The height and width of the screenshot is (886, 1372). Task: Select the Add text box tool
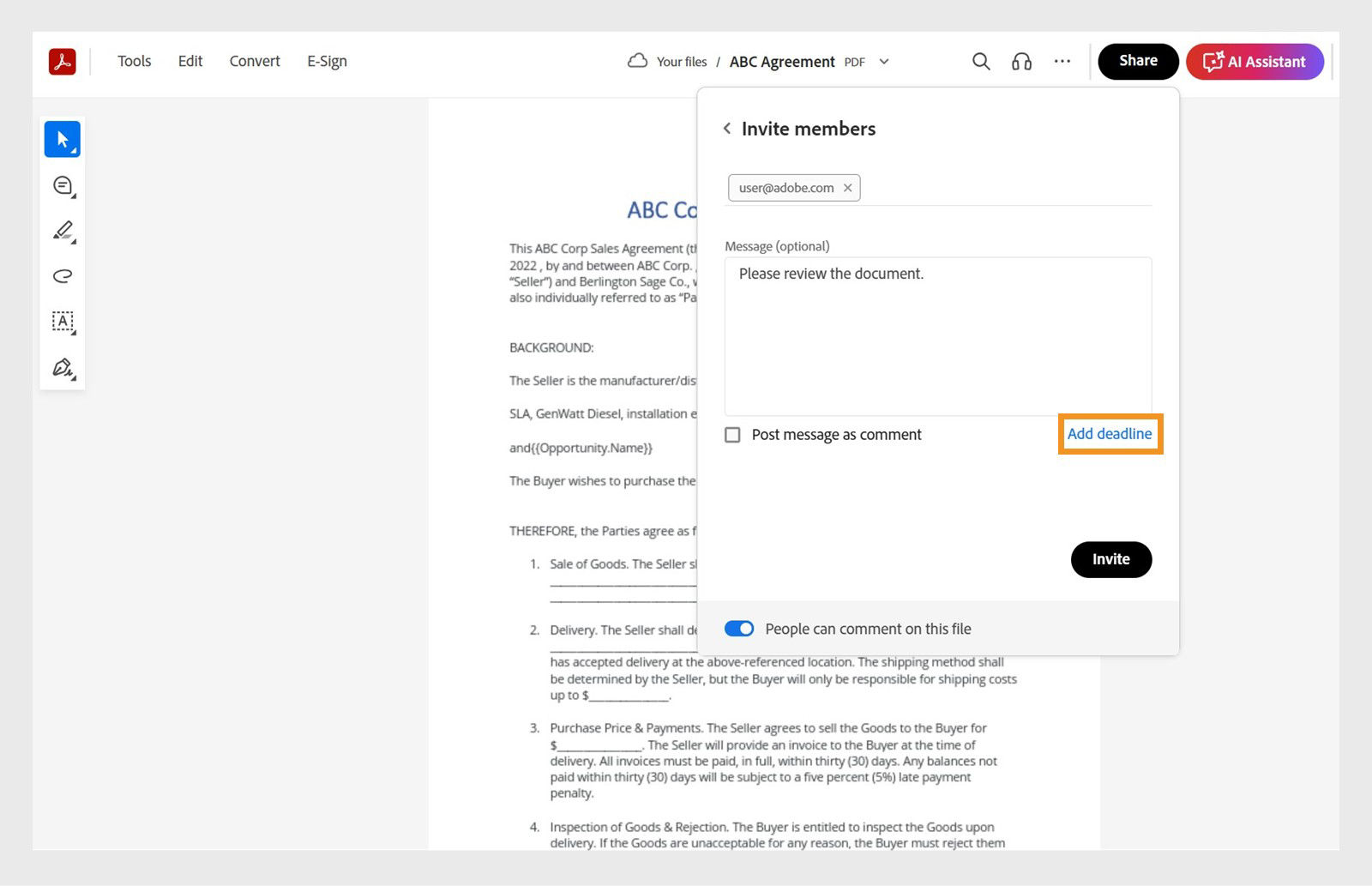coord(62,322)
